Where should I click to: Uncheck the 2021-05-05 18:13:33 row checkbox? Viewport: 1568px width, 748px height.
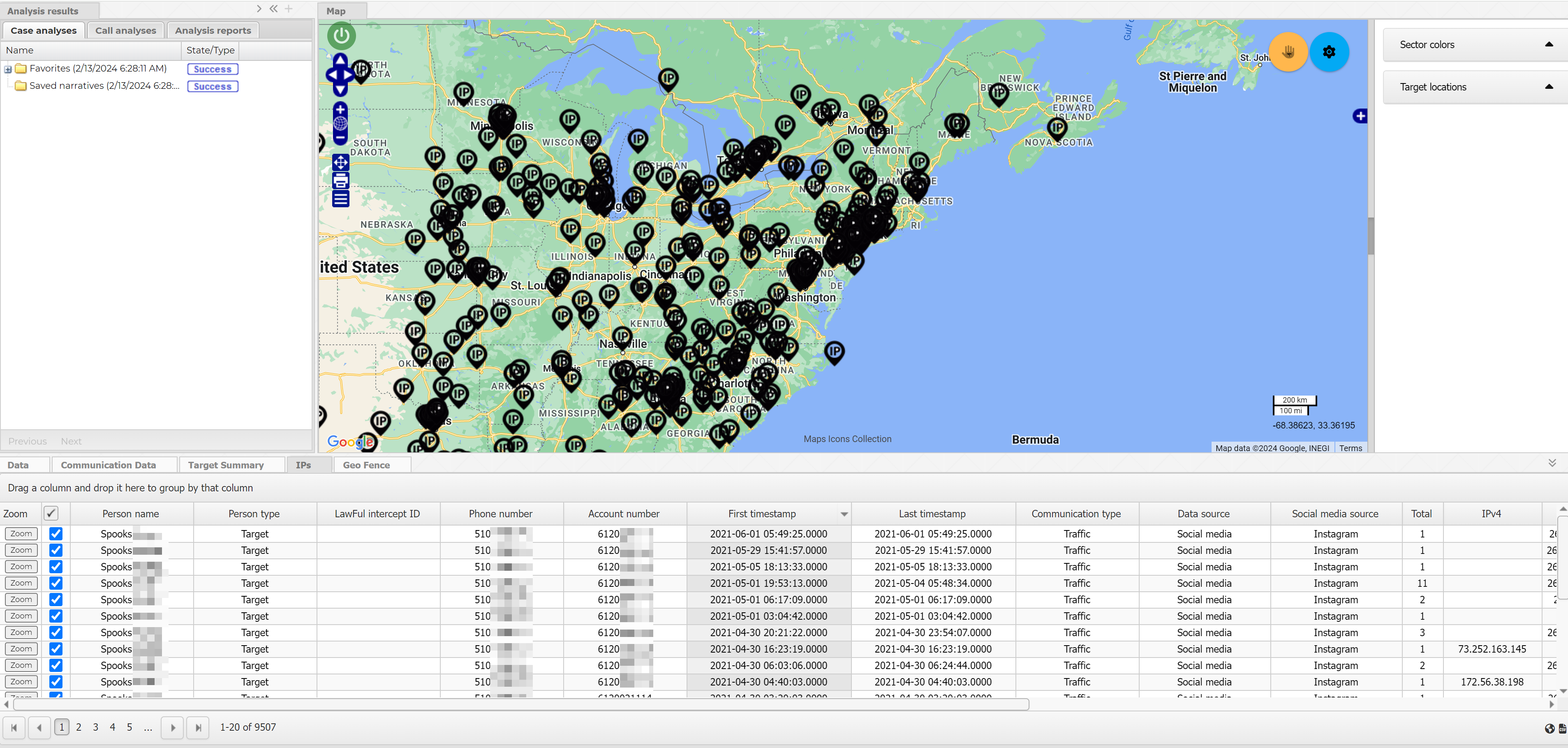(x=56, y=567)
